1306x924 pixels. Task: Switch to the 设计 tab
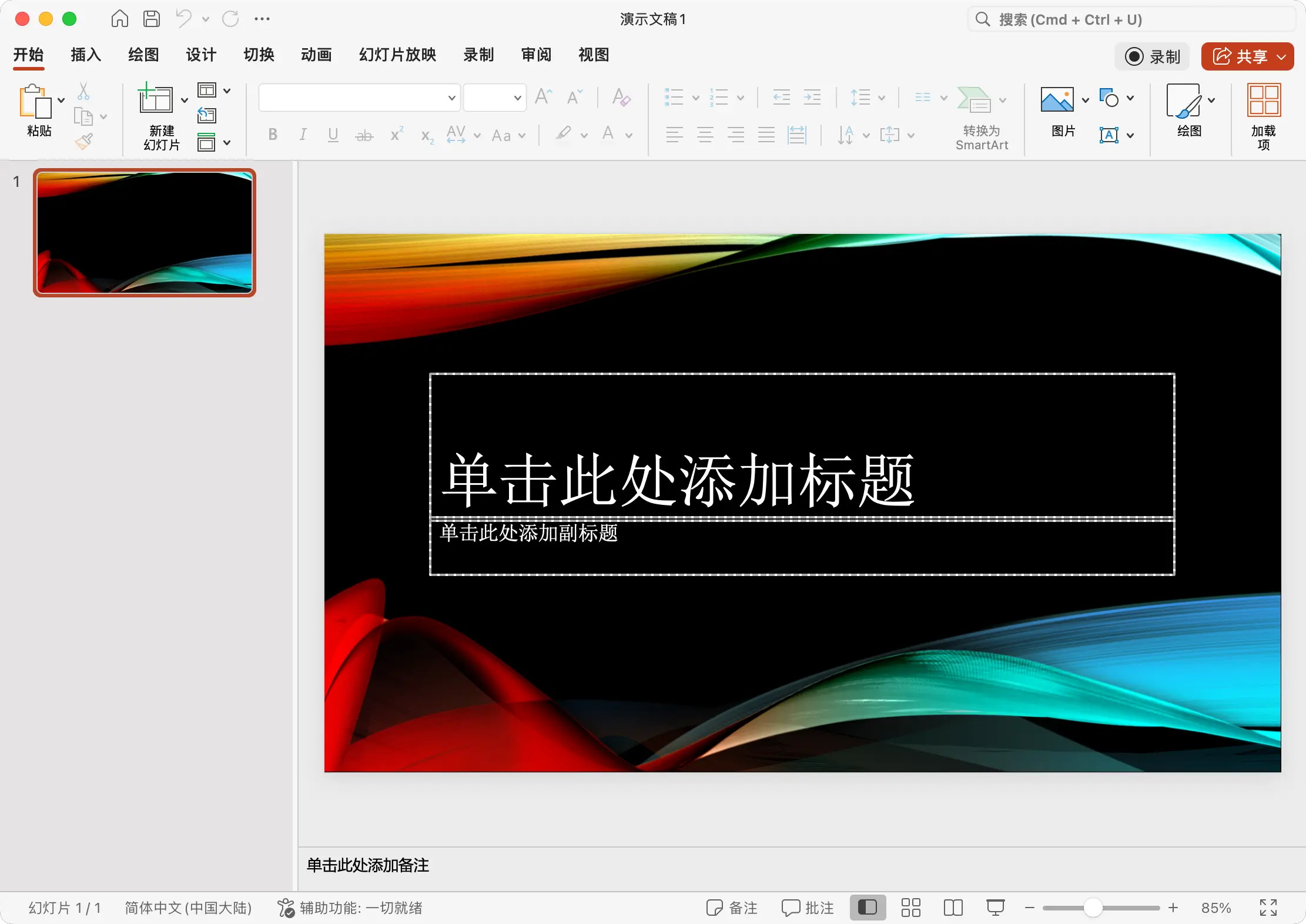(201, 55)
